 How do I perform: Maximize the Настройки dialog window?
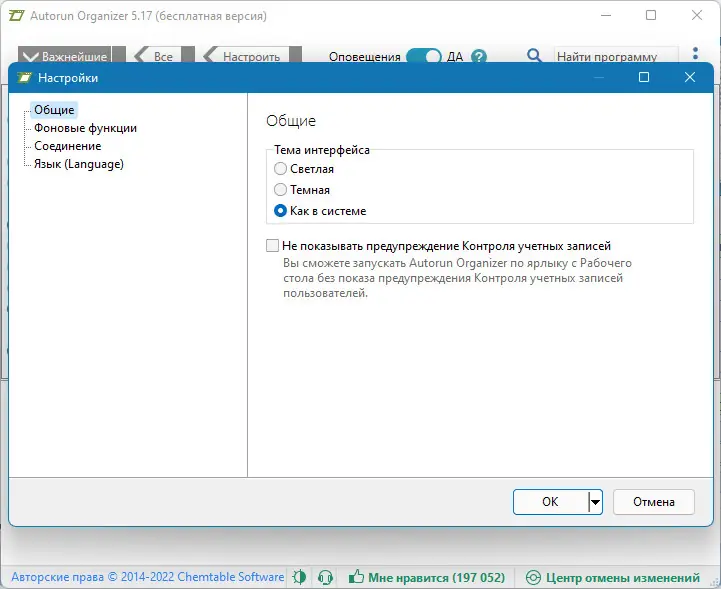644,77
